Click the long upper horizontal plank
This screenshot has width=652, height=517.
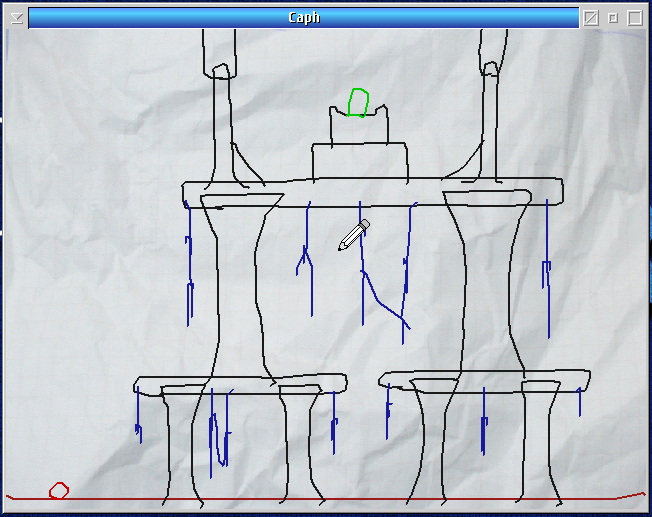(372, 192)
